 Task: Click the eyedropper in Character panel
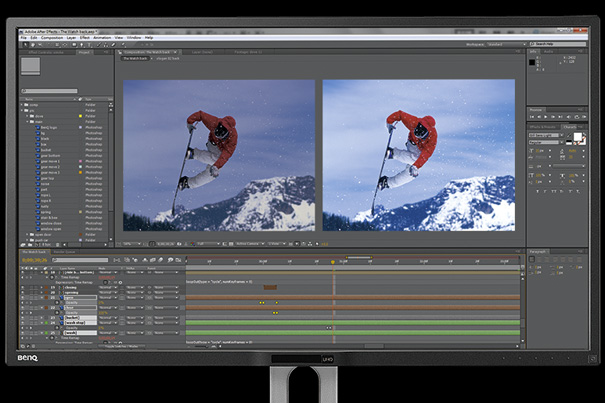569,135
